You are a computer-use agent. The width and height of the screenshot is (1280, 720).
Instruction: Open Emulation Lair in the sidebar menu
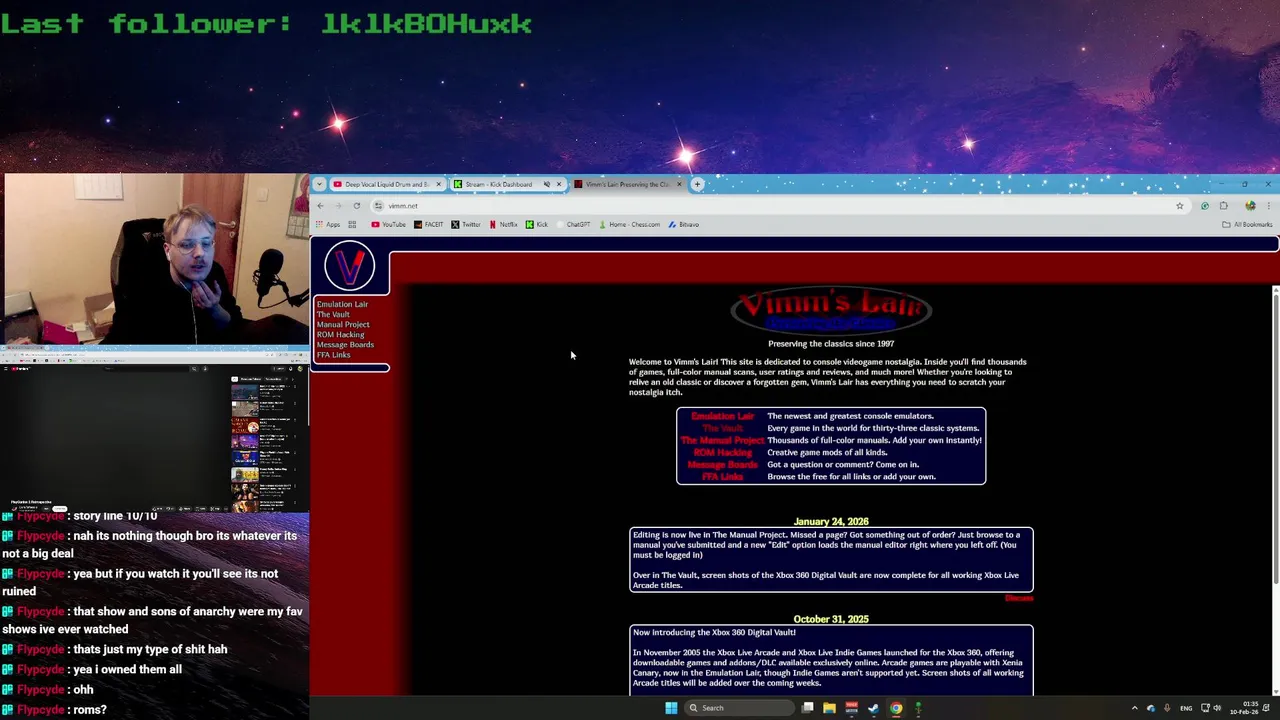coord(342,304)
